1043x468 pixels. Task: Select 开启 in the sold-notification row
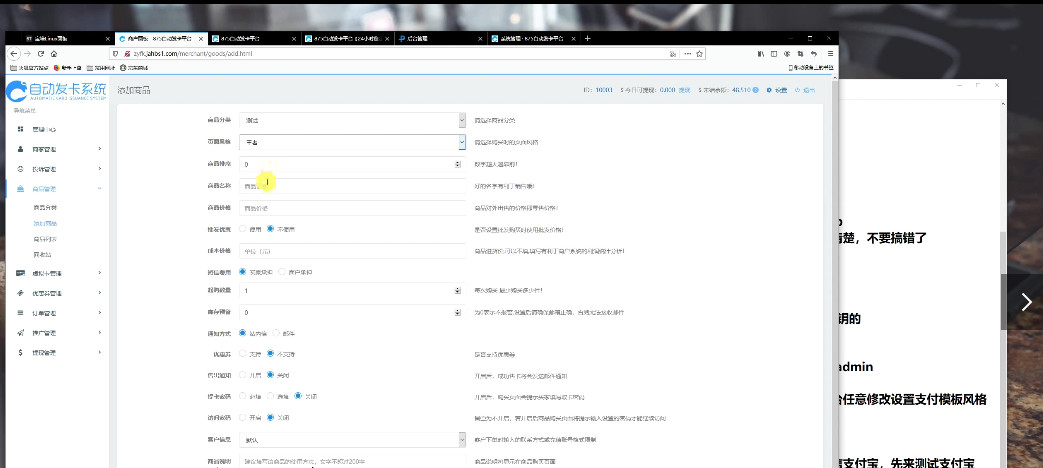tap(243, 375)
